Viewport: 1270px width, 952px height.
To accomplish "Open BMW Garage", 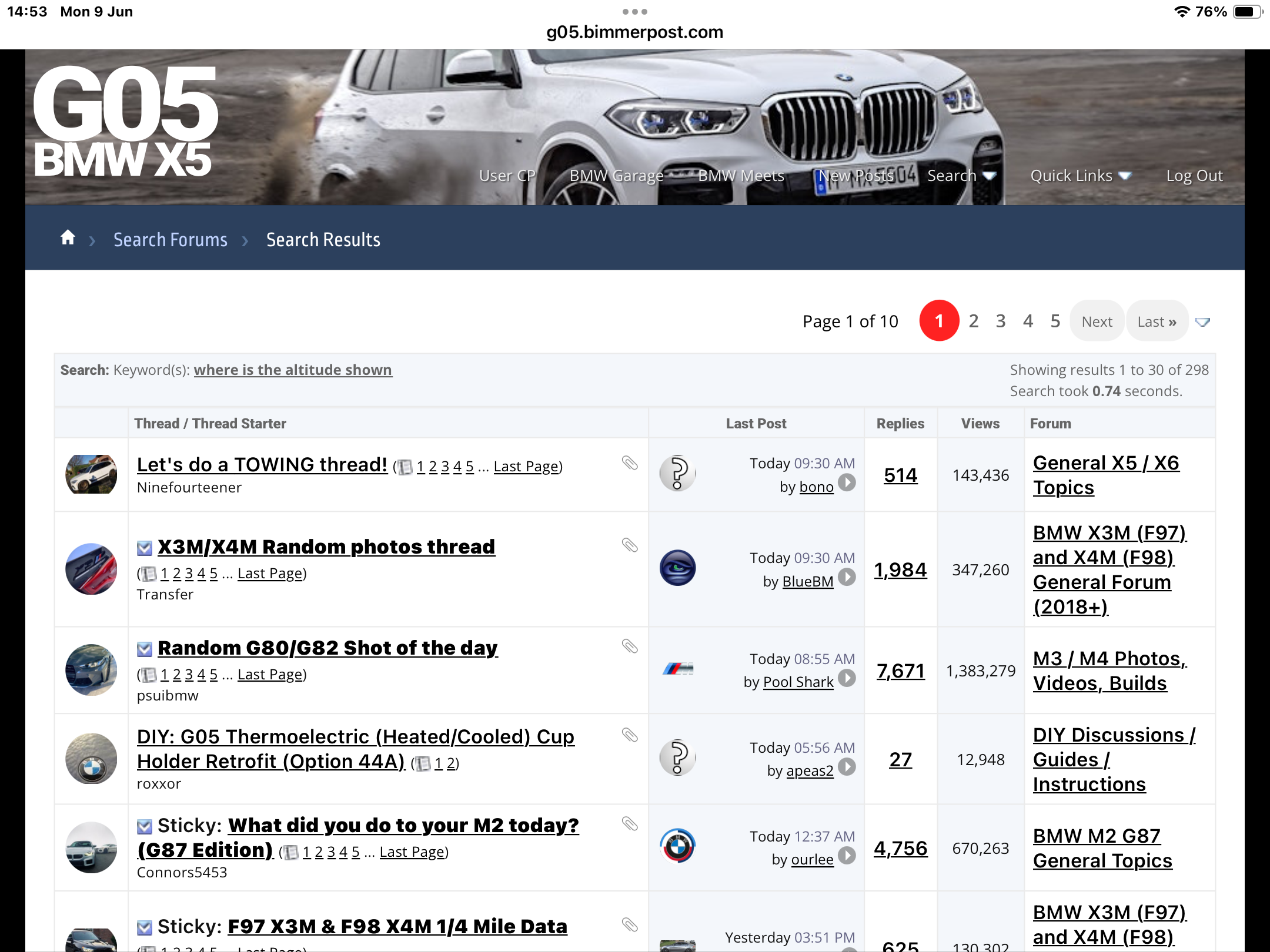I will [x=616, y=176].
